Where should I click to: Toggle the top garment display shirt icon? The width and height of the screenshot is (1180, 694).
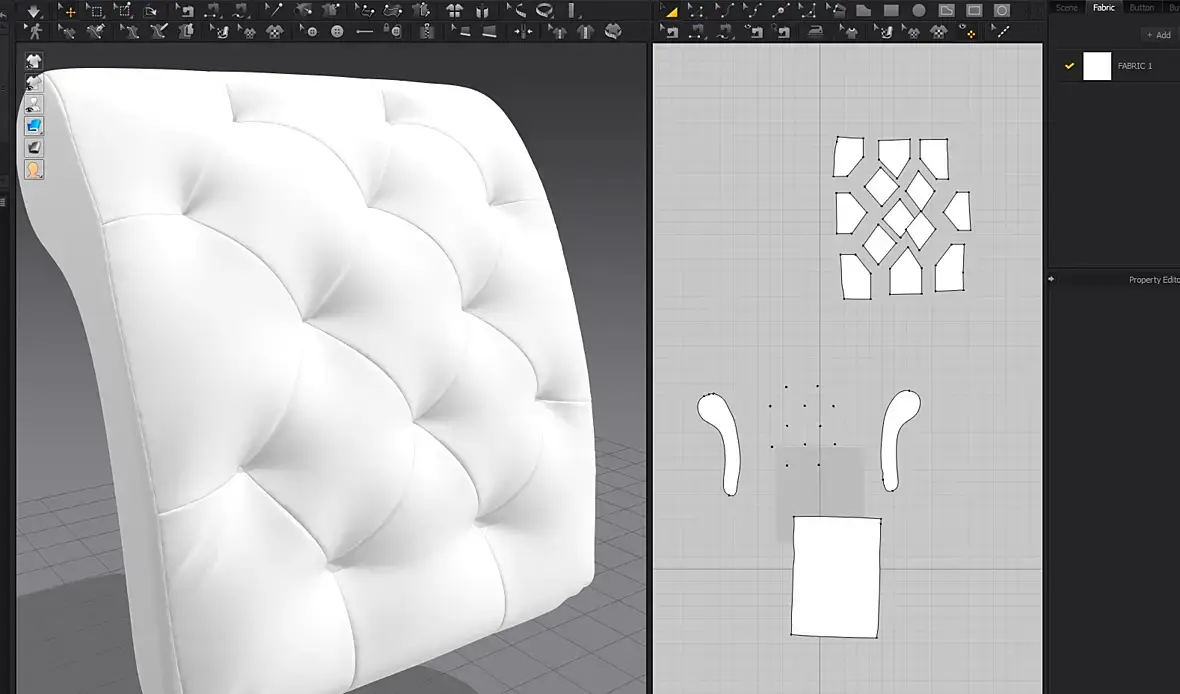coord(34,60)
